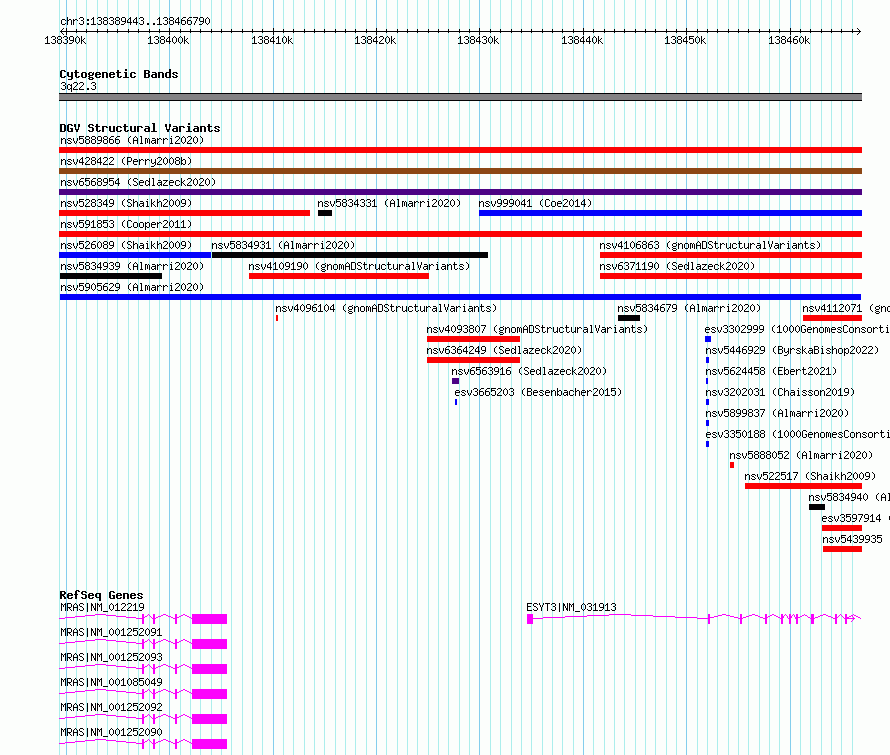Select the nsv5834931 (Almarri2020) black bar
The height and width of the screenshot is (755, 890).
coord(350,255)
